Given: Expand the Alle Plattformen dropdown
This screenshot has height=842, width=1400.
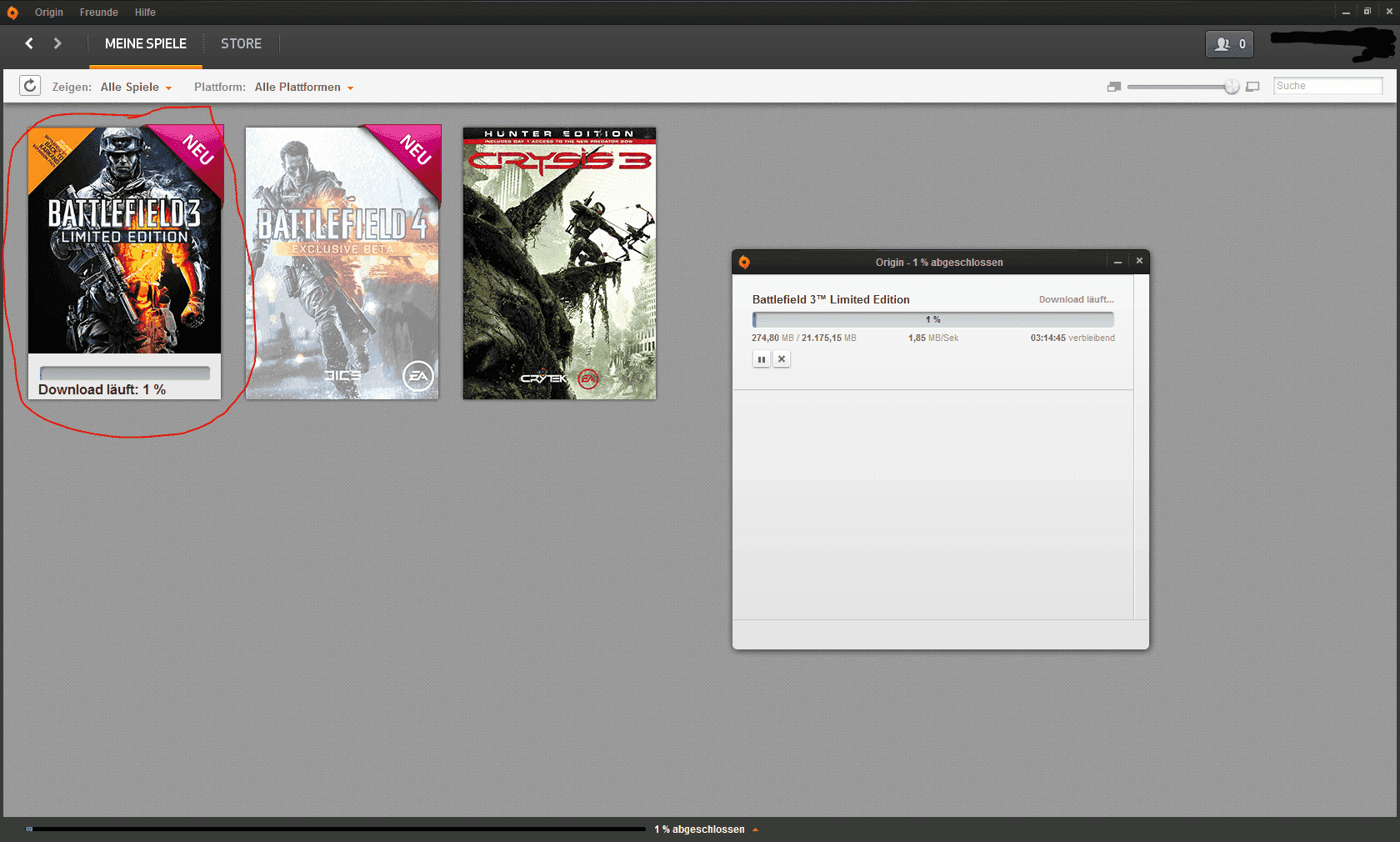Looking at the screenshot, I should [x=304, y=88].
